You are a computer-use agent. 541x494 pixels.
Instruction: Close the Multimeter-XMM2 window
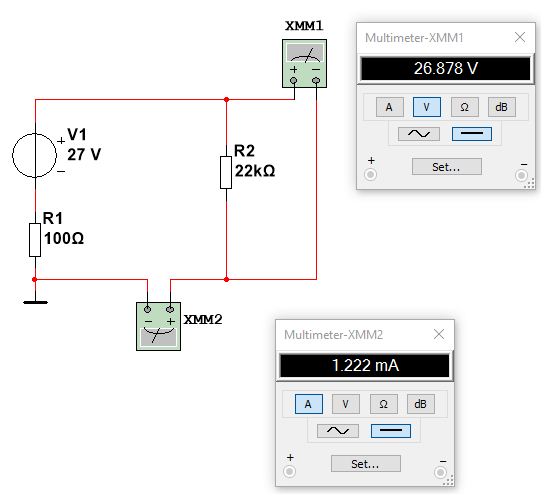pos(439,334)
